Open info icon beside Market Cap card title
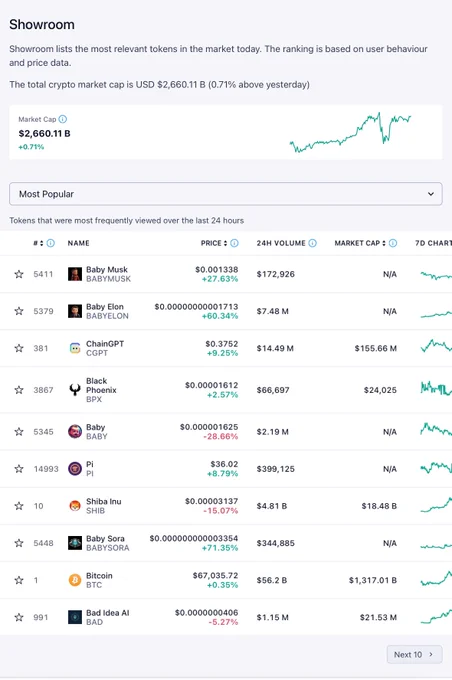452x680 pixels. (x=62, y=119)
